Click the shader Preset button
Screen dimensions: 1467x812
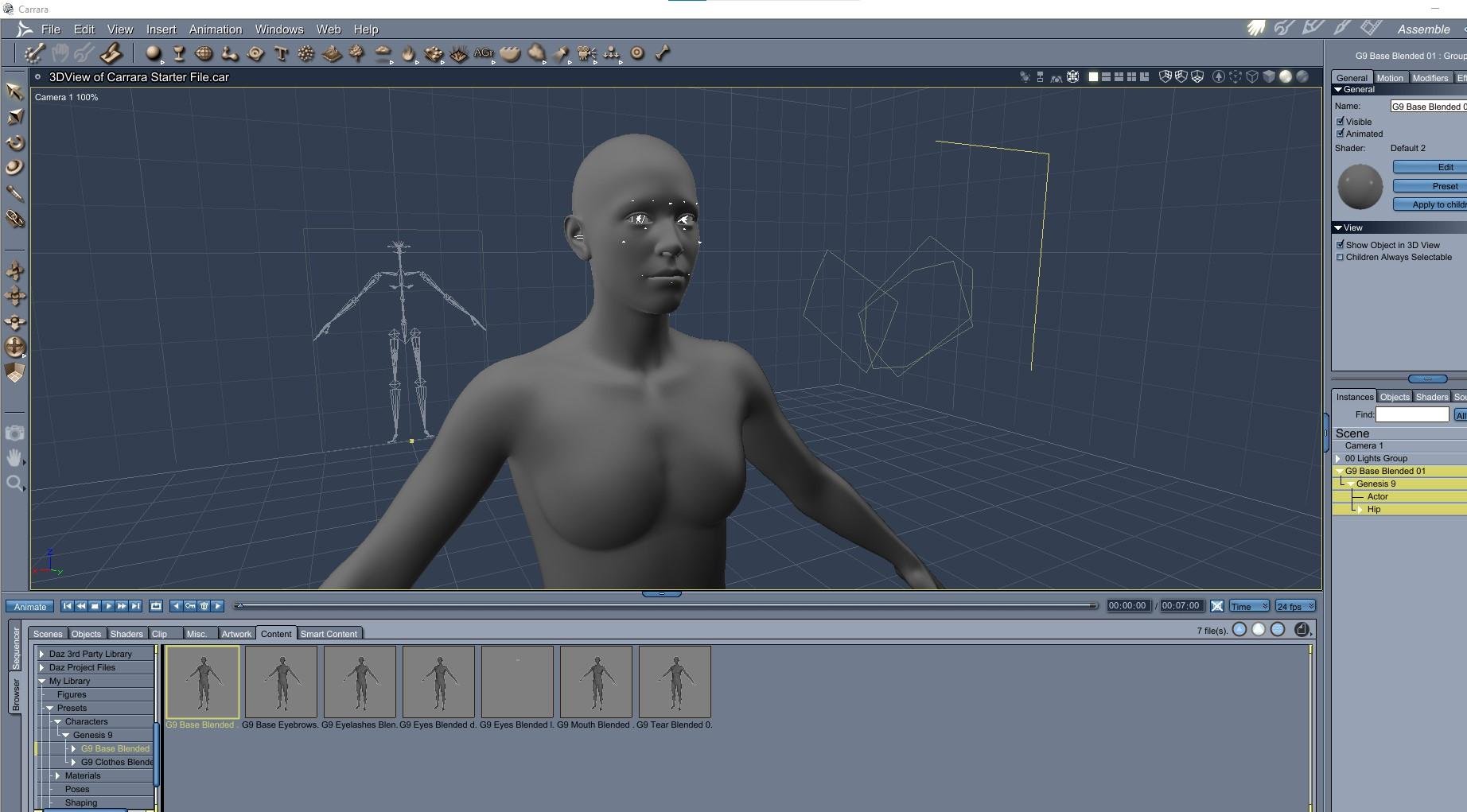tap(1431, 186)
